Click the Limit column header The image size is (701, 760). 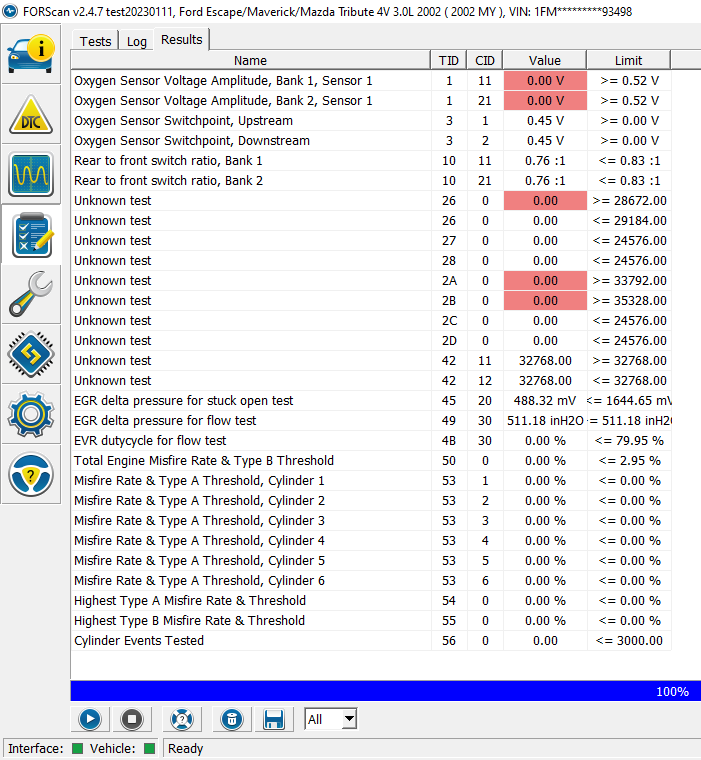click(x=628, y=61)
